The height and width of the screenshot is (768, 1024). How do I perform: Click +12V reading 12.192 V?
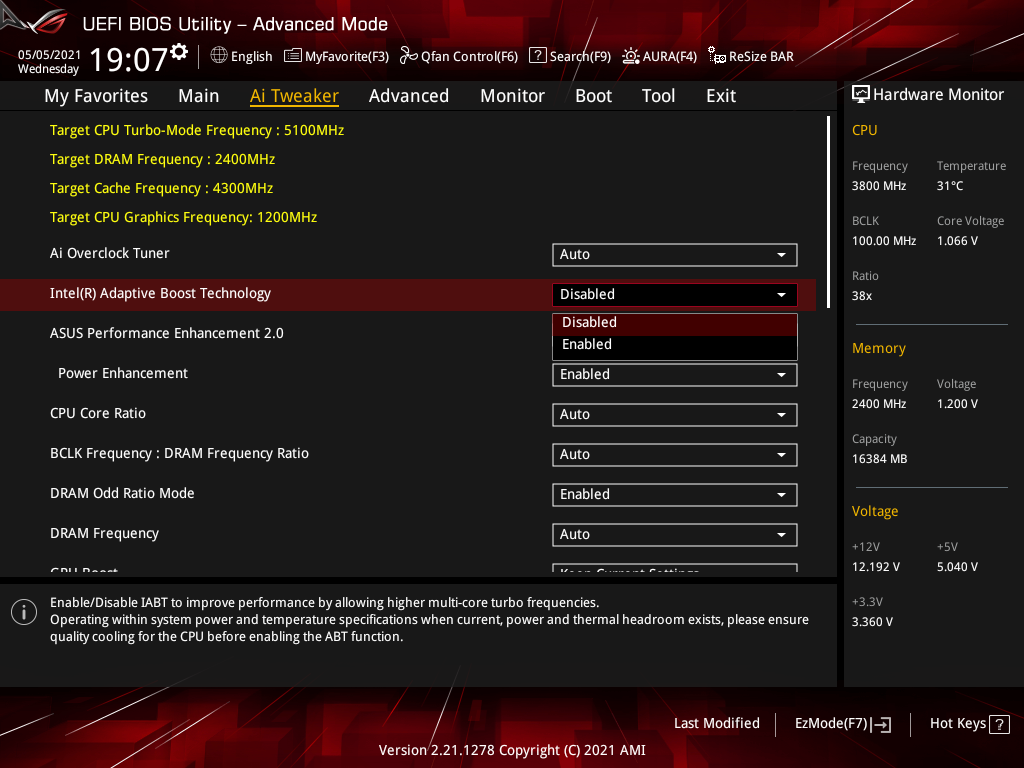coord(876,567)
